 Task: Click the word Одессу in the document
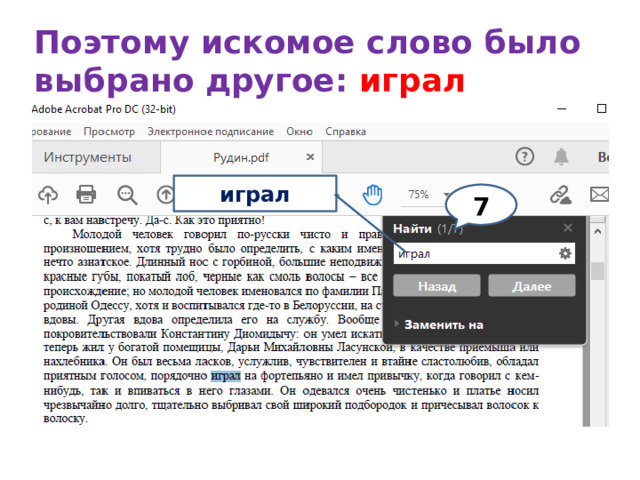[110, 305]
